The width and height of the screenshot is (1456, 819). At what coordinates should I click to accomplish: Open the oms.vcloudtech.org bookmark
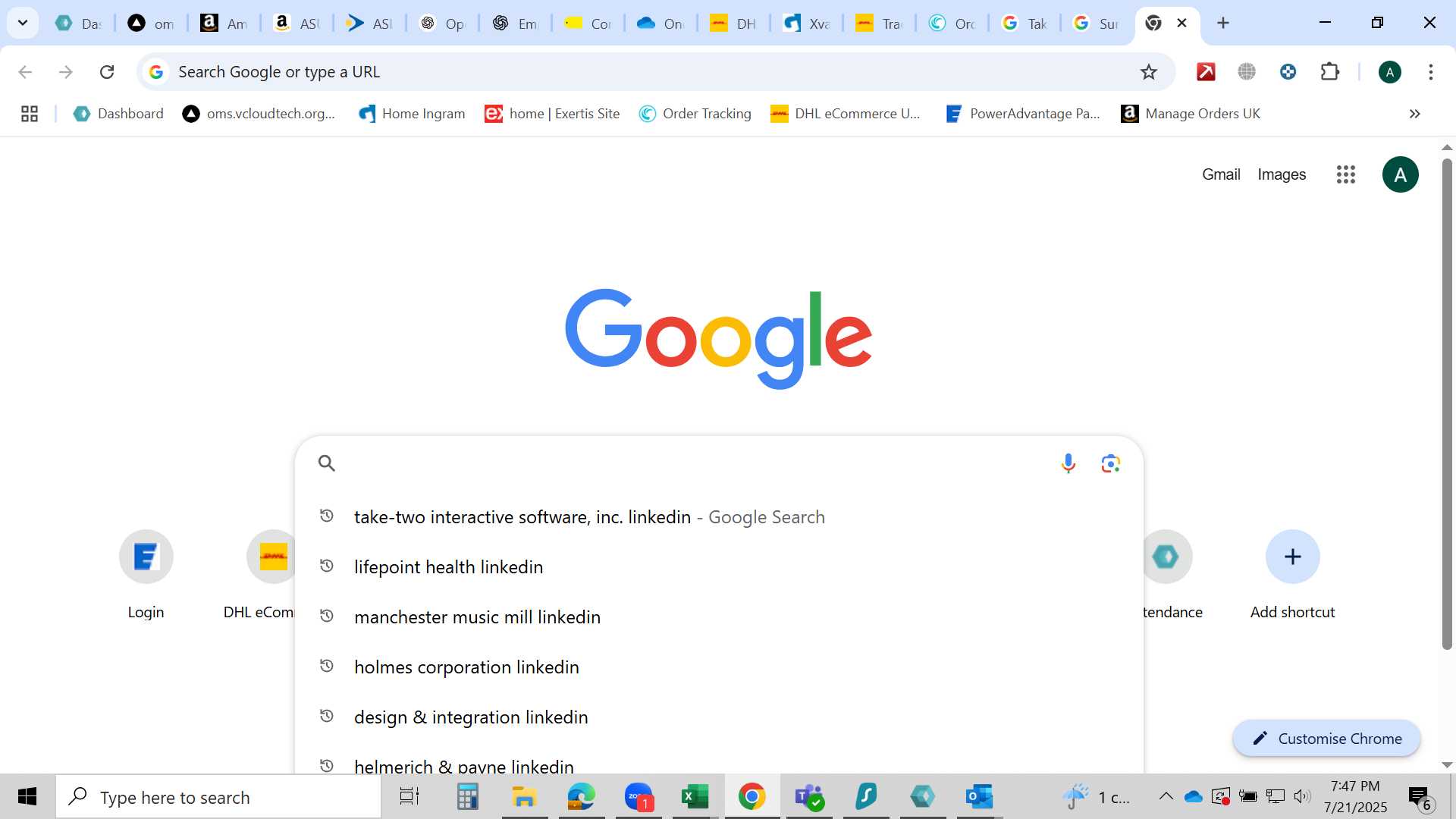tap(259, 114)
